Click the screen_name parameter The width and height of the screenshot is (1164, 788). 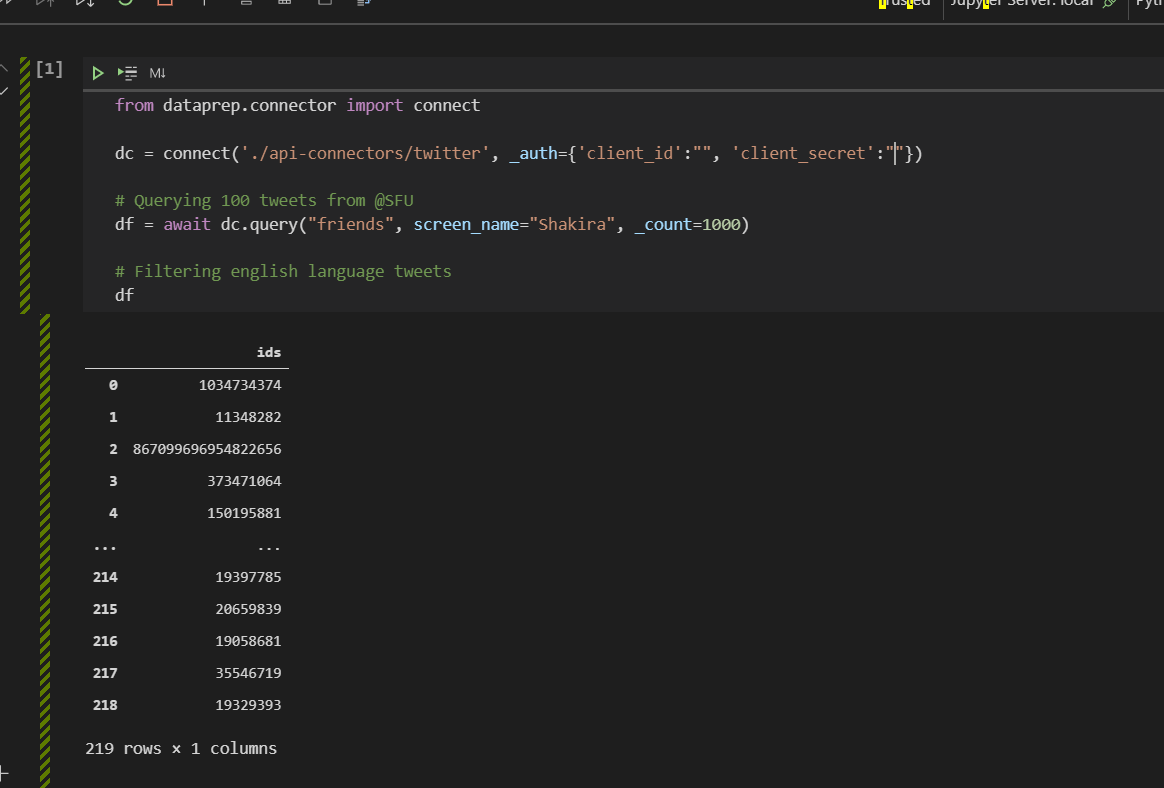pos(466,224)
